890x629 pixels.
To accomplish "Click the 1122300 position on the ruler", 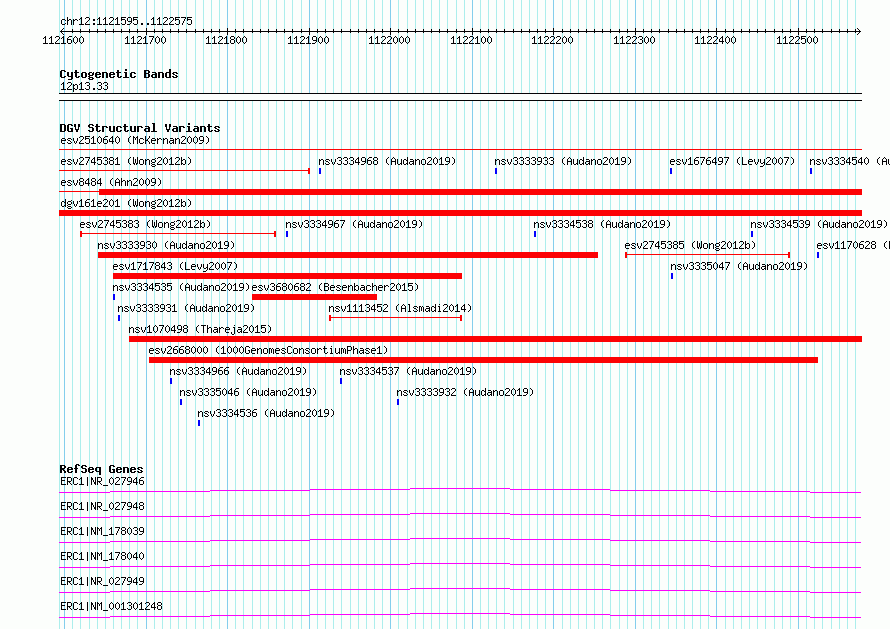I will [634, 40].
